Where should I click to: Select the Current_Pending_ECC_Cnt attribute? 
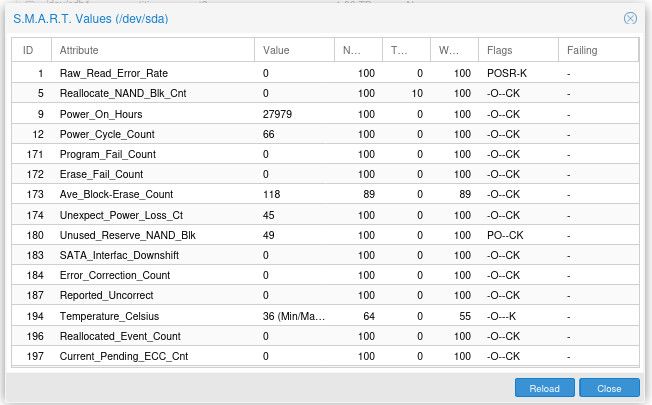pyautogui.click(x=124, y=356)
